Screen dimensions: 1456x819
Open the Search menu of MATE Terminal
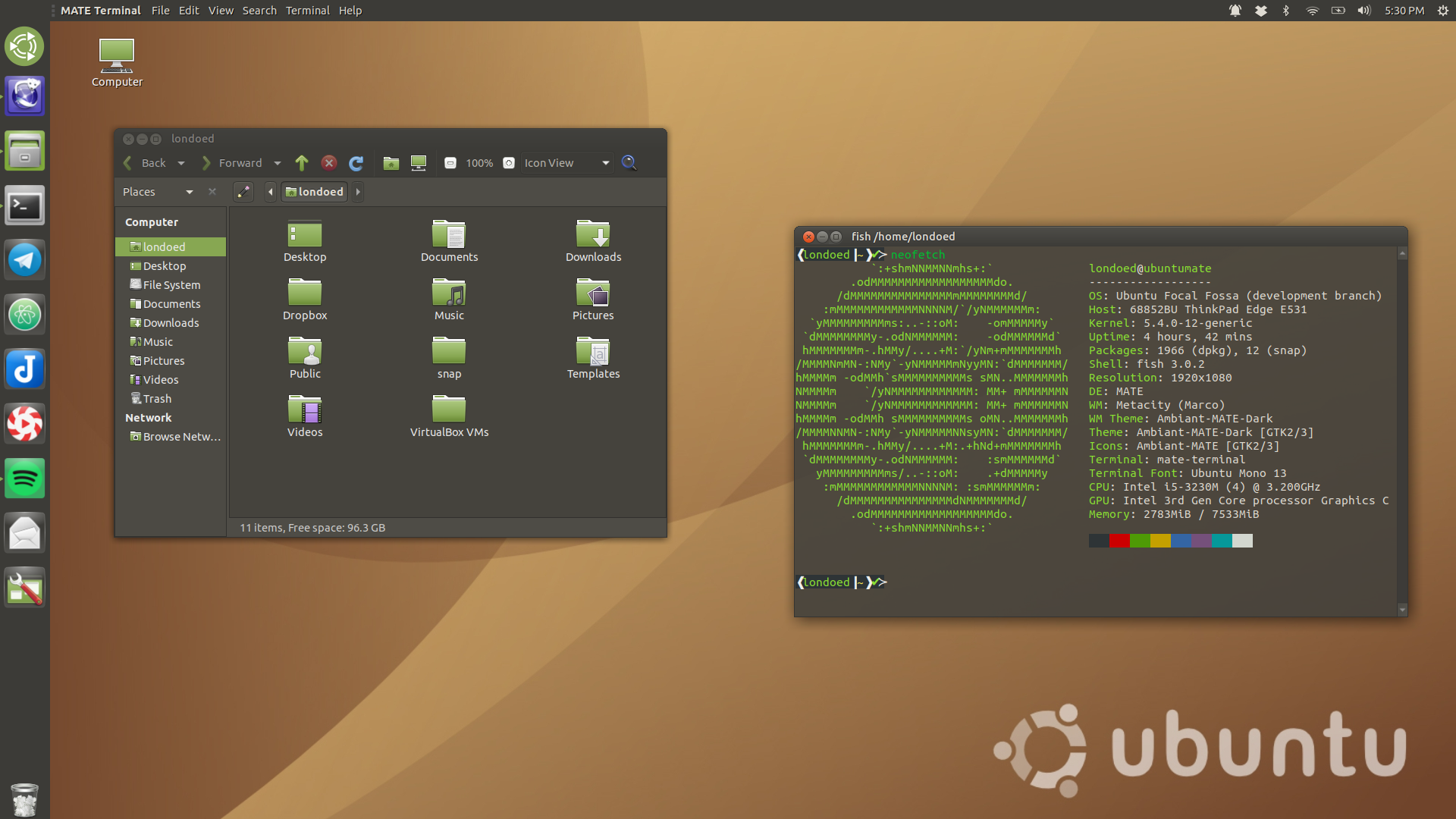[259, 10]
